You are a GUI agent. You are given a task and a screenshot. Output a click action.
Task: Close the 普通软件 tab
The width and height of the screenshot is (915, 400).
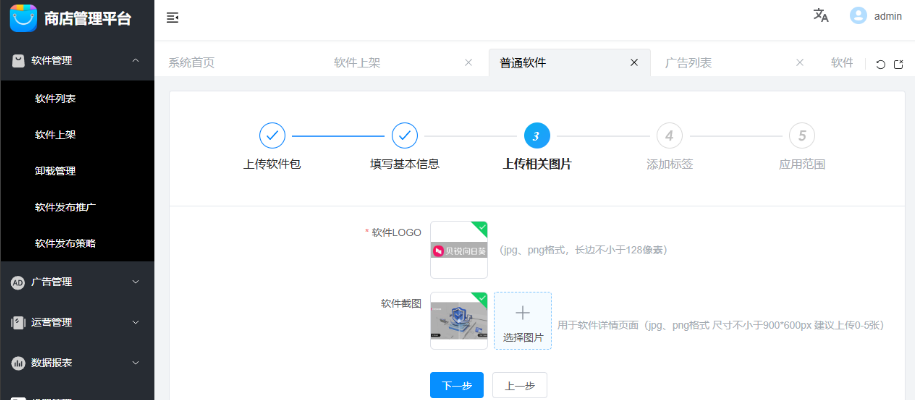tap(634, 62)
